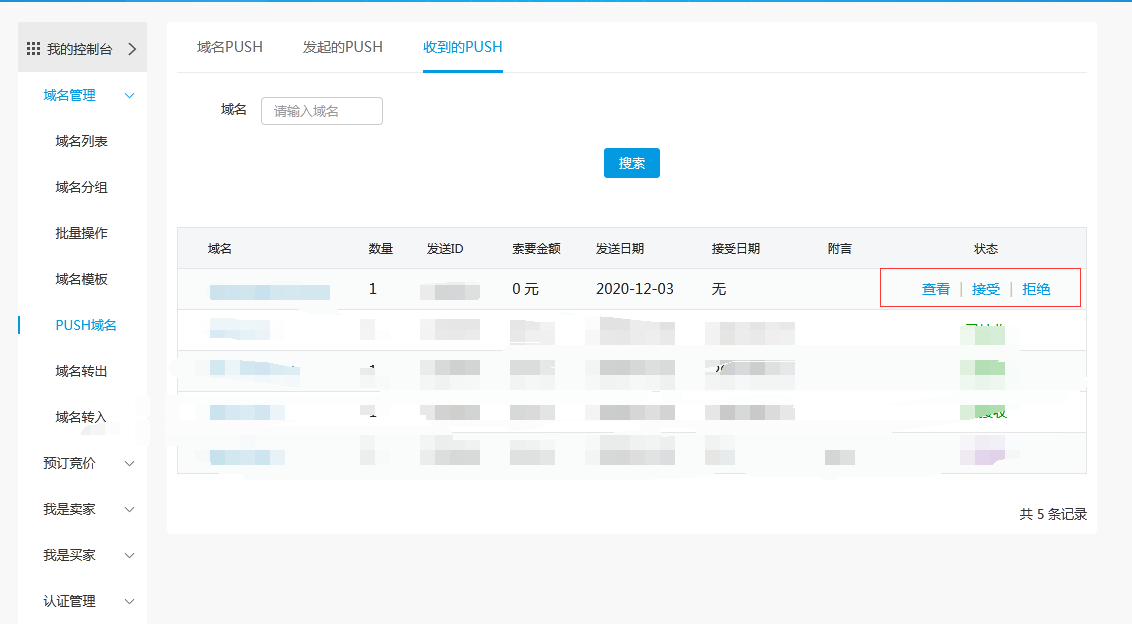1132x624 pixels.
Task: Expand the 我是卖家 section
Action: tap(129, 510)
